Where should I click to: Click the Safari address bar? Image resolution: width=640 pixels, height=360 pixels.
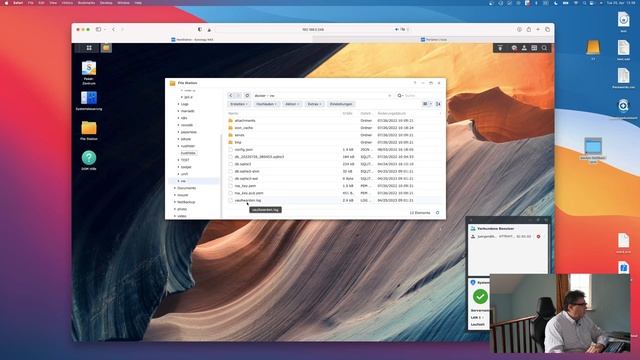click(x=313, y=29)
